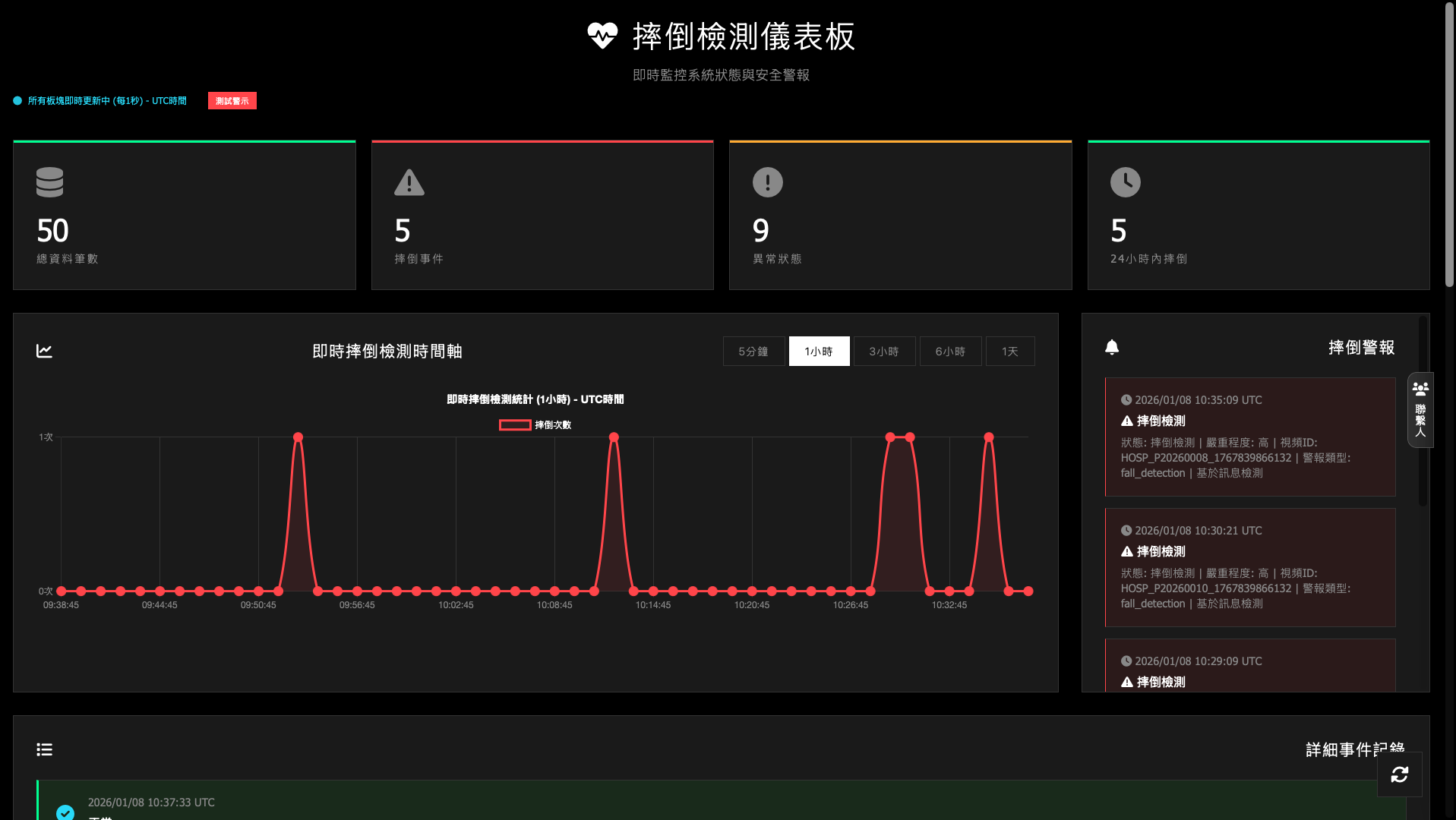1456x820 pixels.
Task: Click the page vertical scrollbar
Action: pyautogui.click(x=1449, y=144)
